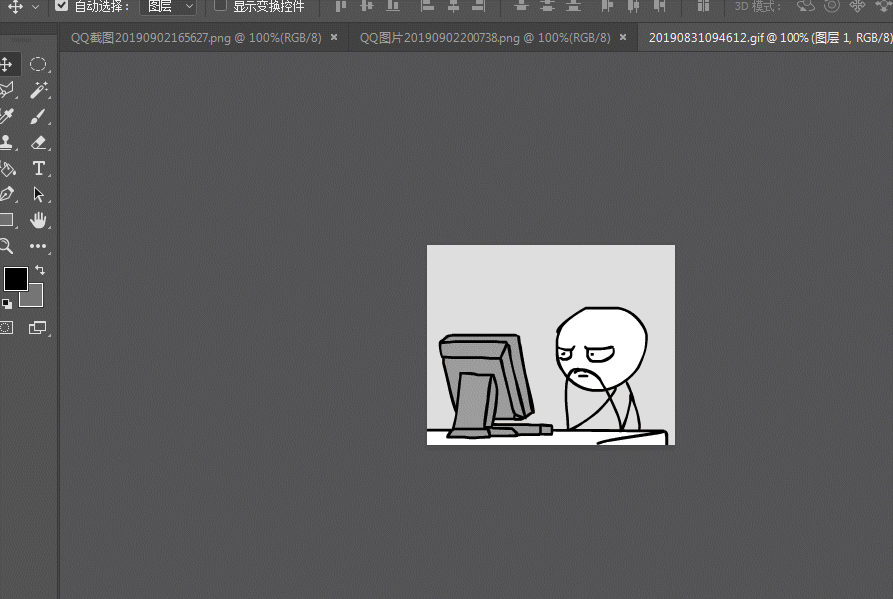Select the Eraser tool
Screen dimensions: 893x599
tap(38, 142)
